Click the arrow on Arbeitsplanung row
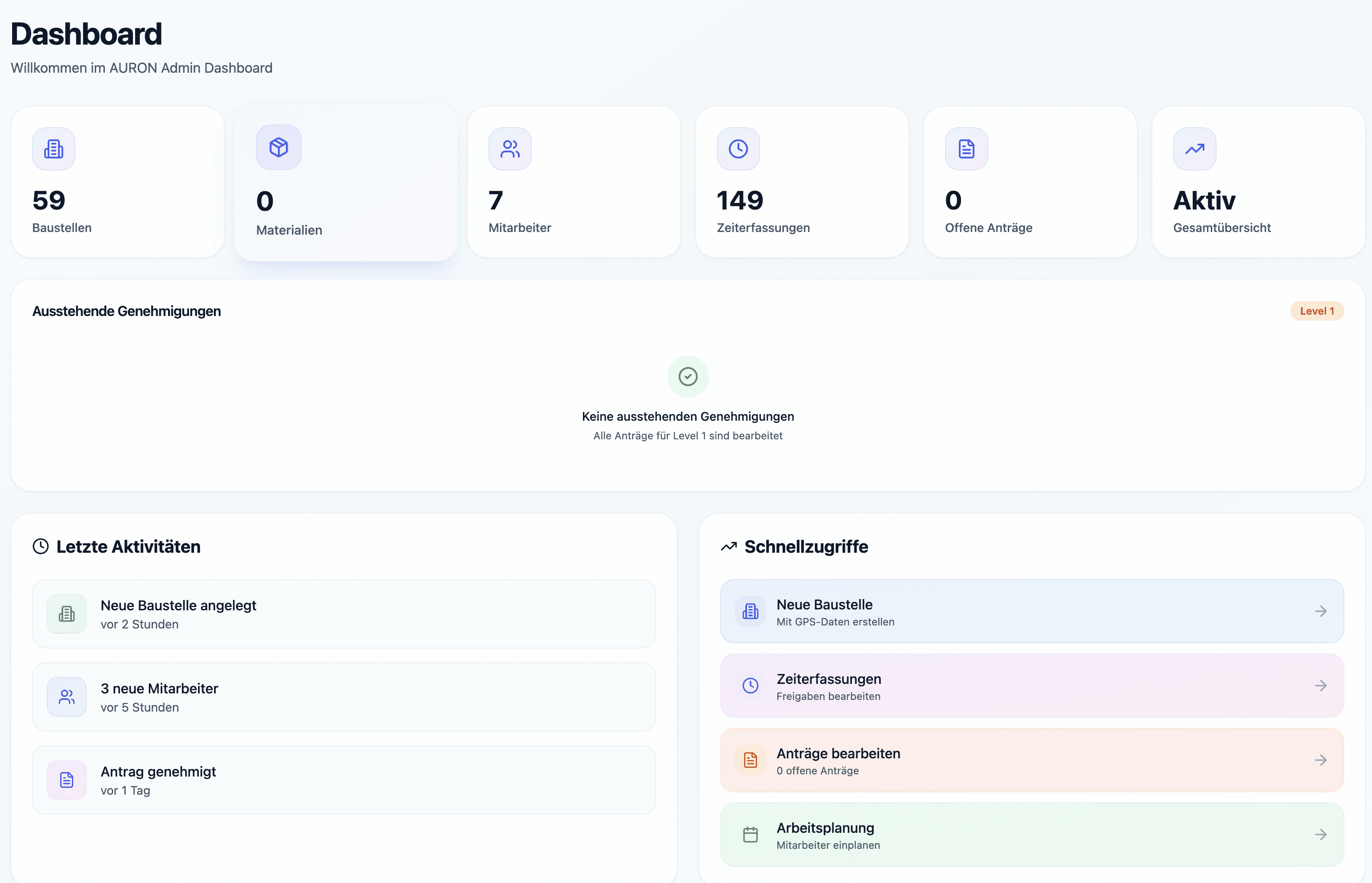Screen dimensions: 1372x883 click(x=1321, y=835)
